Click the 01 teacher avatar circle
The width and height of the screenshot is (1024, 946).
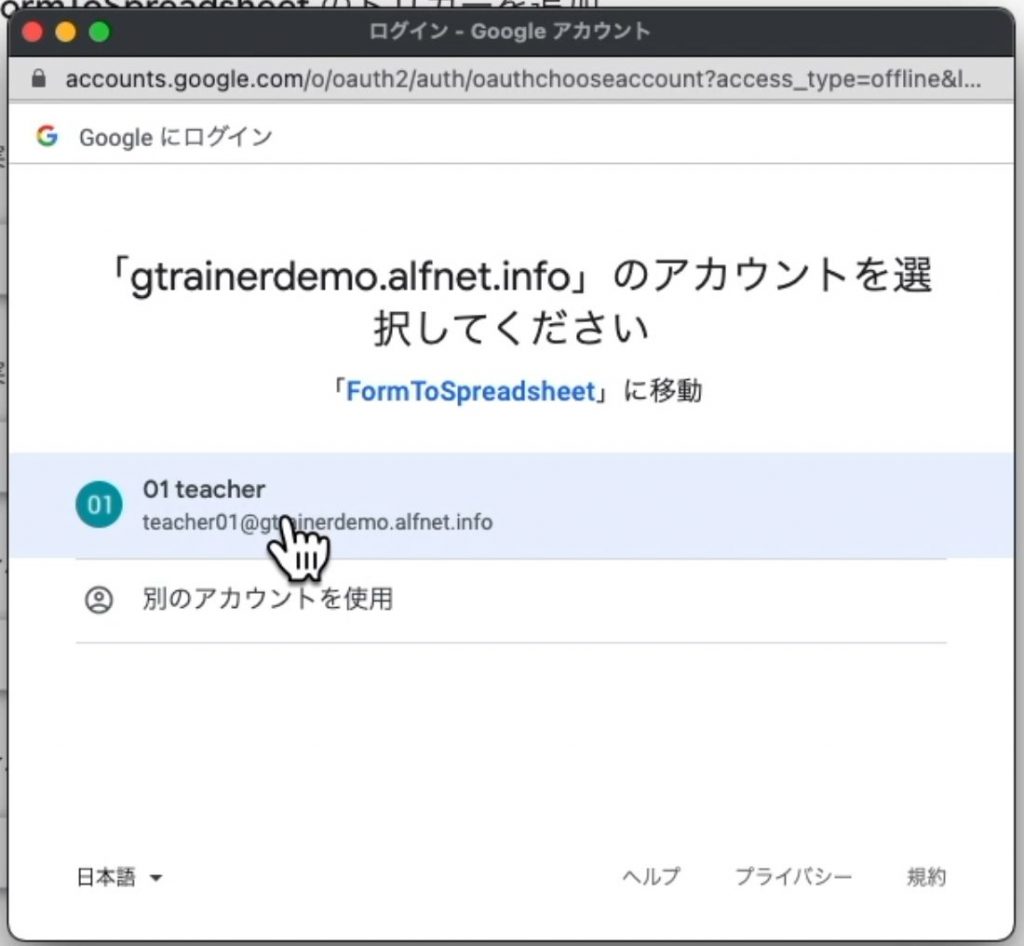[99, 504]
